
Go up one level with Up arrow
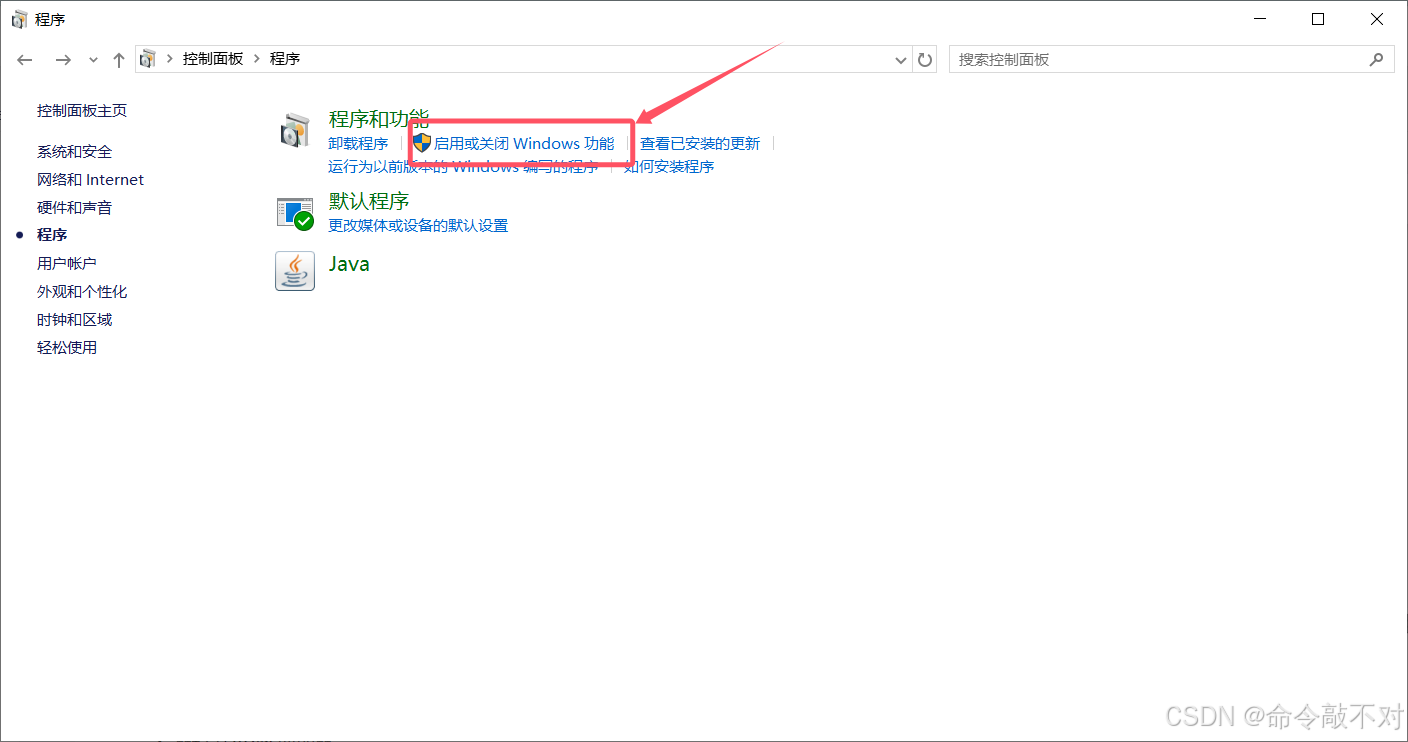coord(118,60)
